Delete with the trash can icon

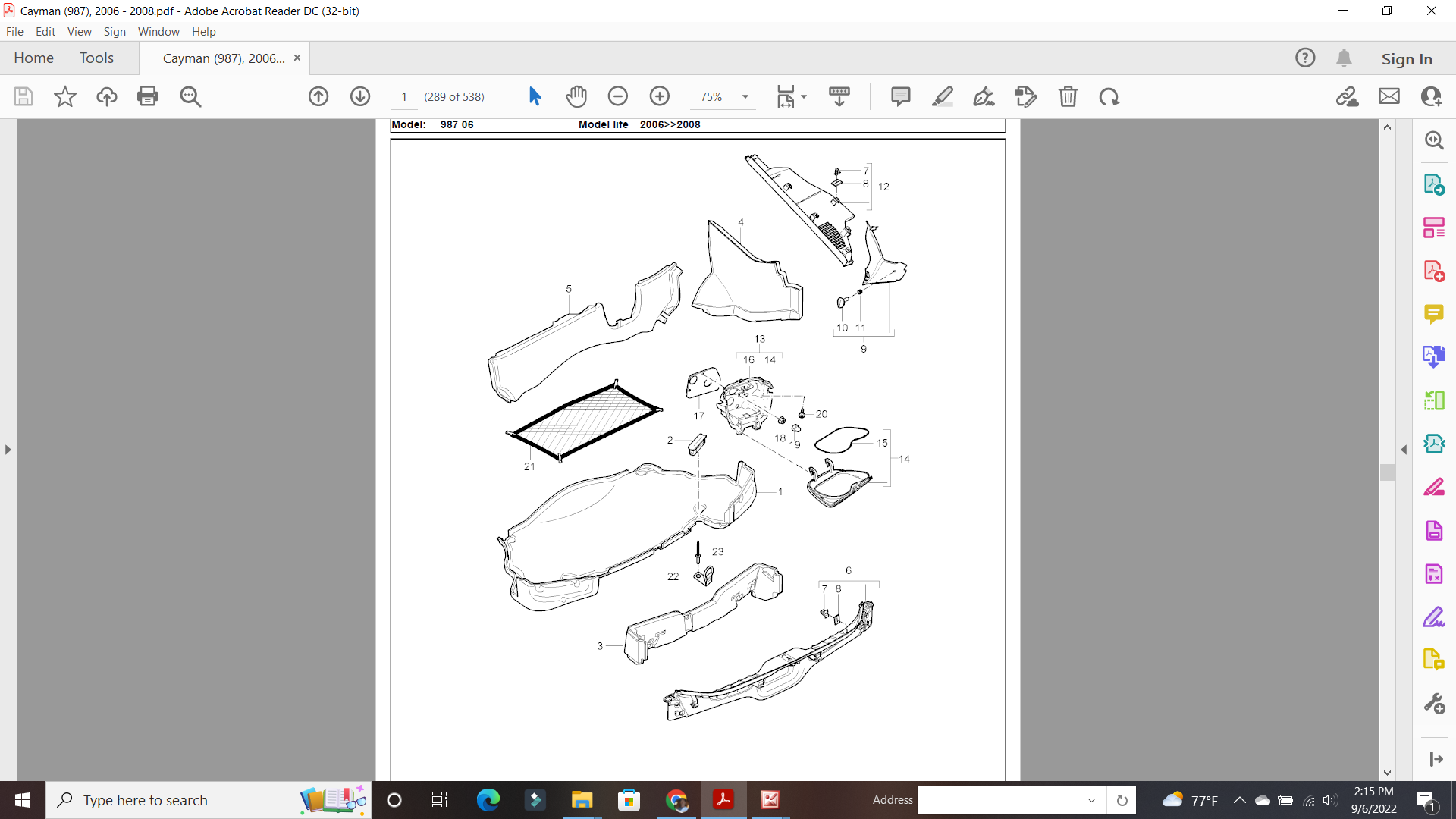[x=1068, y=96]
